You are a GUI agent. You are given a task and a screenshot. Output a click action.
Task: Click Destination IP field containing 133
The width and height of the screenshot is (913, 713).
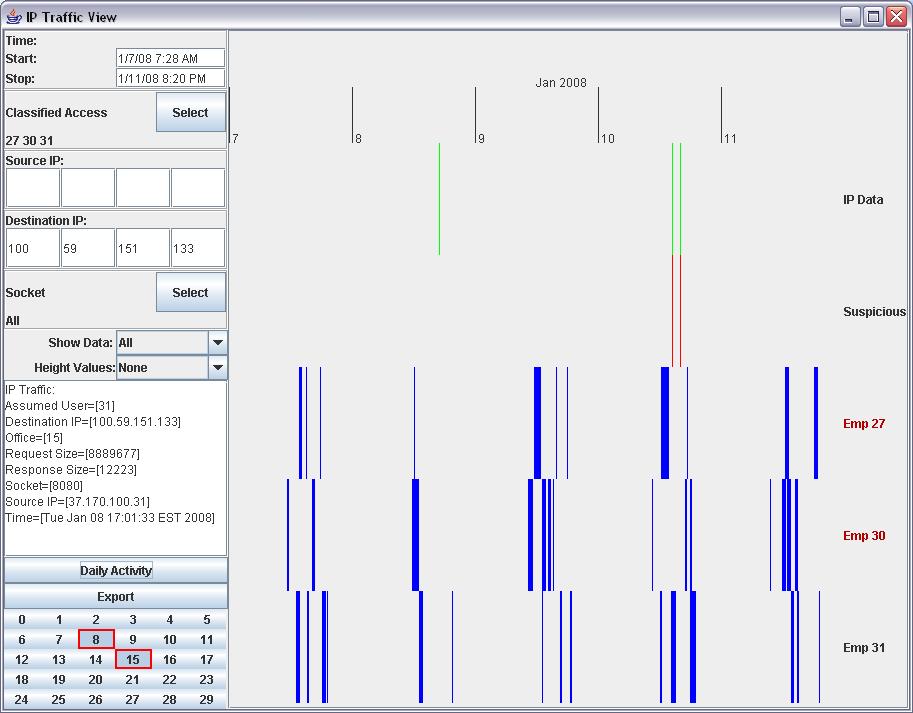click(x=198, y=248)
